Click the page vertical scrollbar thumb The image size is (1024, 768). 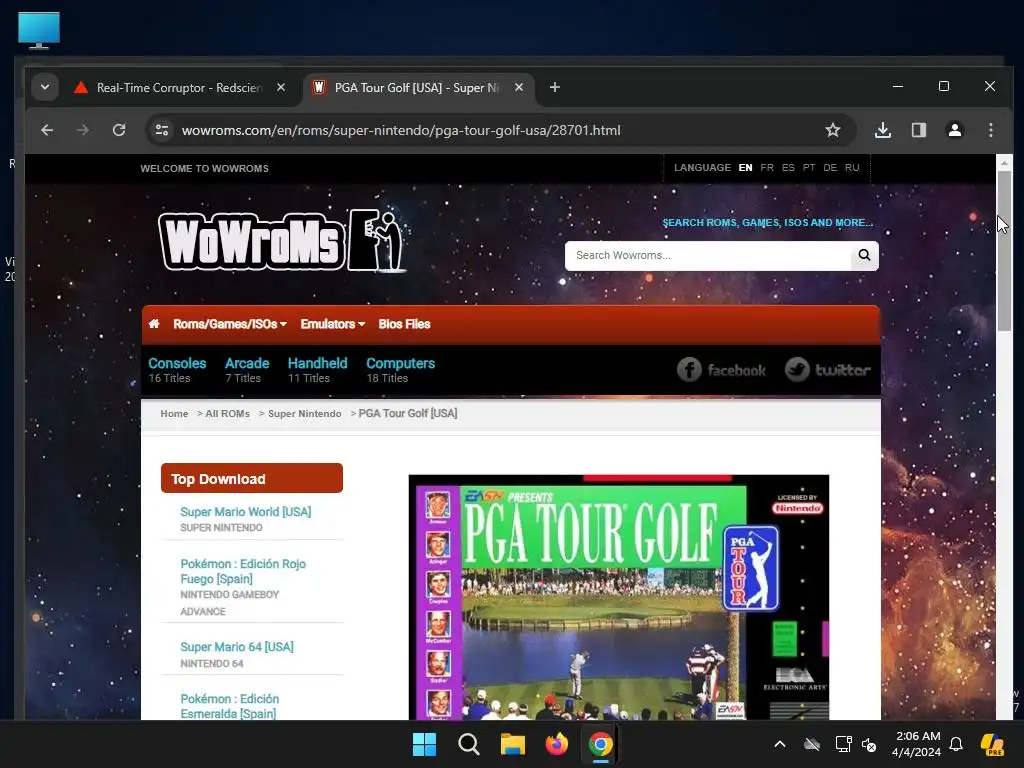pyautogui.click(x=1004, y=251)
